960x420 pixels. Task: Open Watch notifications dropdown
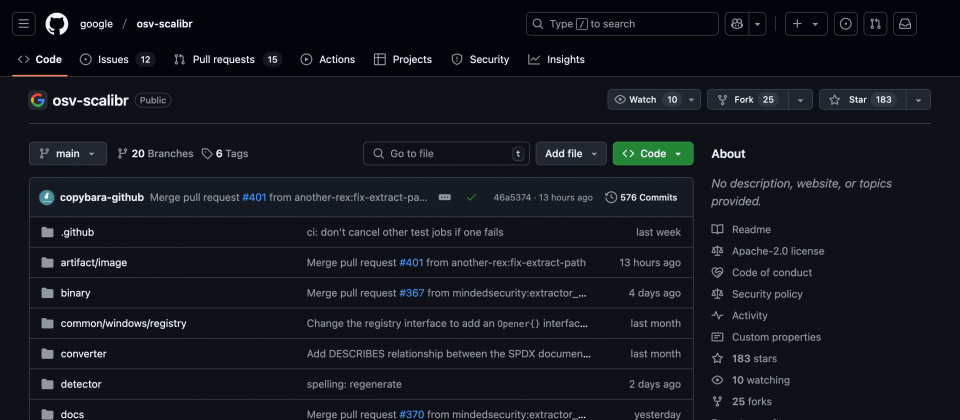point(691,99)
